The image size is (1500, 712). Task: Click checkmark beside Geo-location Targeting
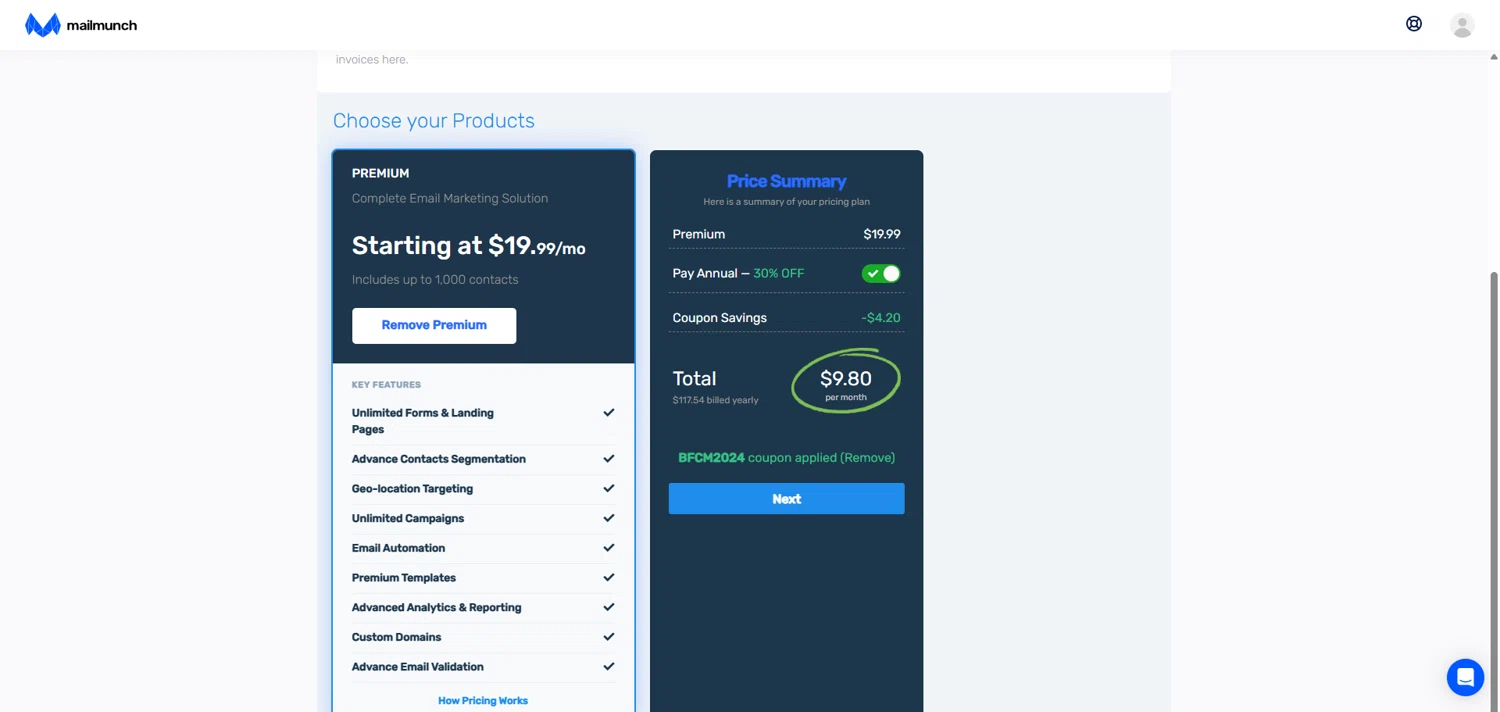(x=608, y=488)
